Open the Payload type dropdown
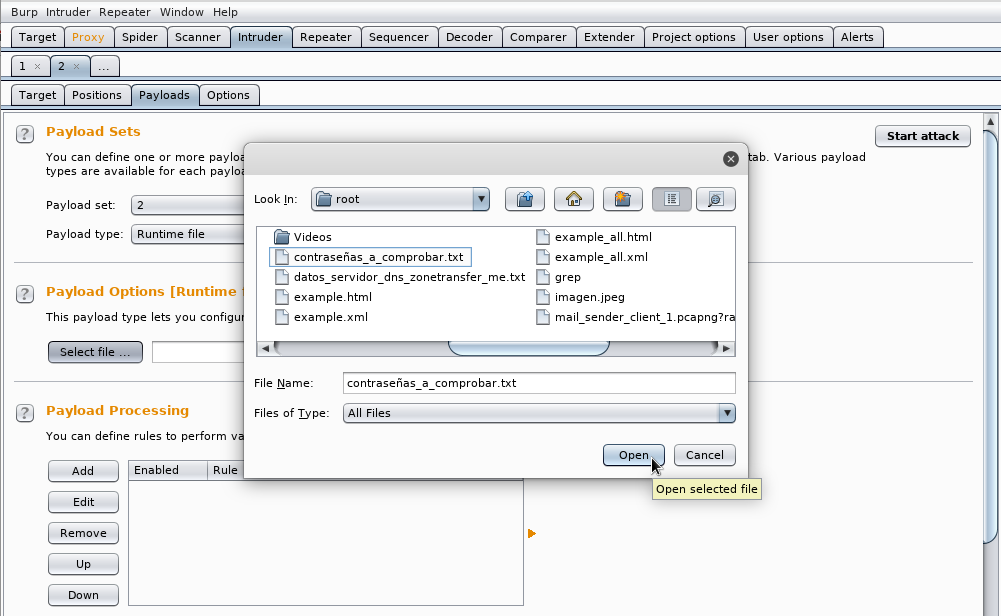 [189, 234]
